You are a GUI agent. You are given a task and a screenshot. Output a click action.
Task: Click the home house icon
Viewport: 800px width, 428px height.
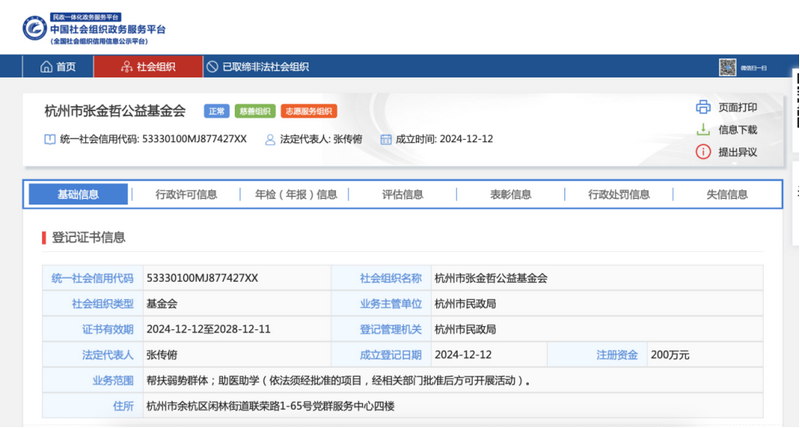46,67
